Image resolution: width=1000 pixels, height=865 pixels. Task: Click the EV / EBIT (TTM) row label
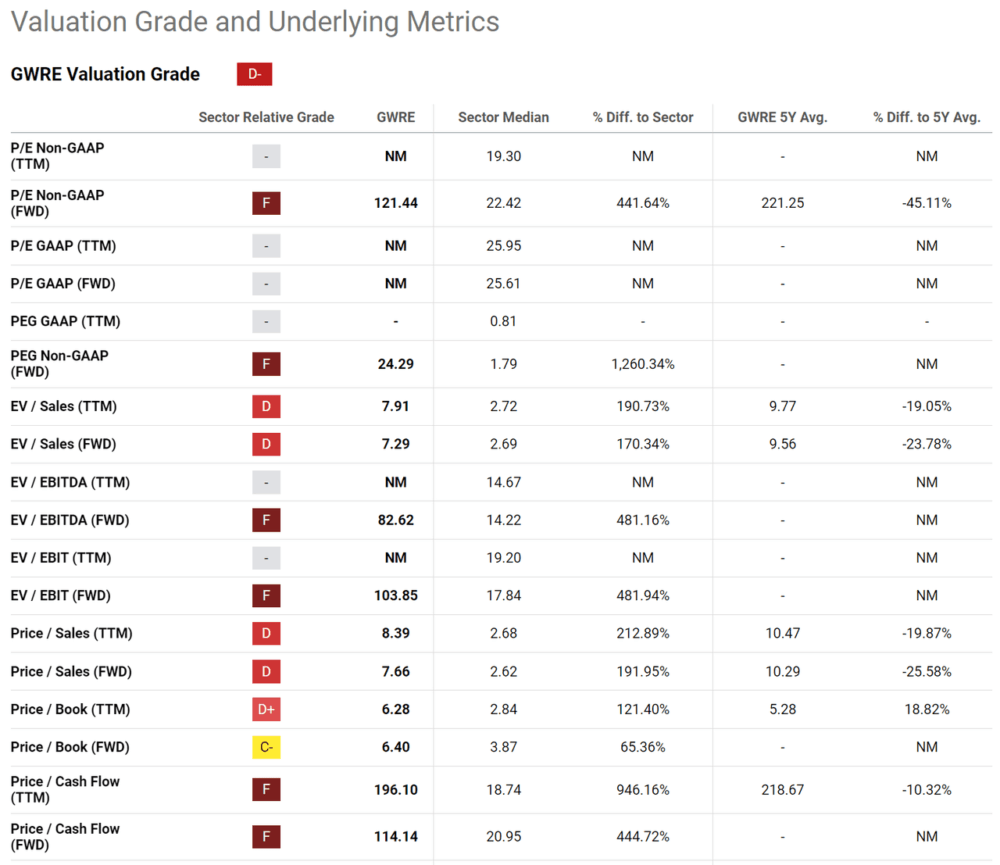coord(61,558)
